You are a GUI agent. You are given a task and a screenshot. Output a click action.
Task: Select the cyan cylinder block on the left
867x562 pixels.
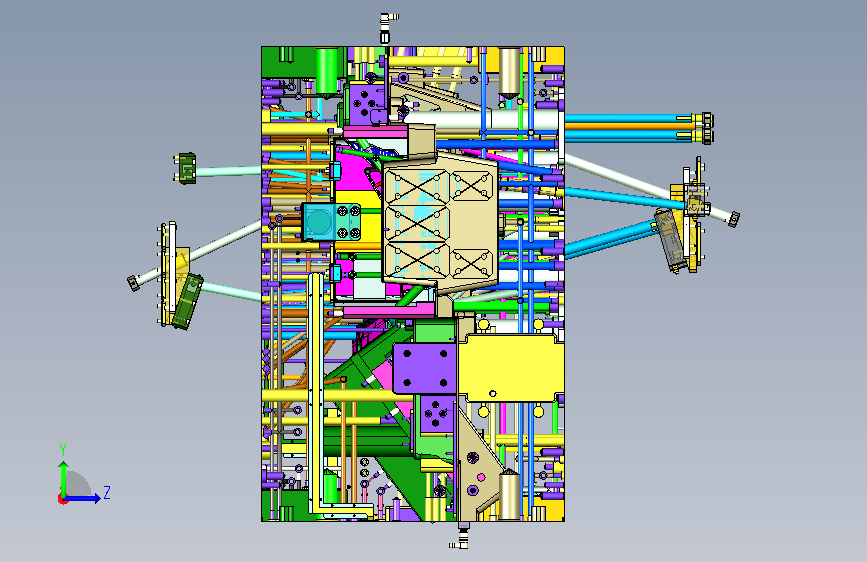(331, 221)
